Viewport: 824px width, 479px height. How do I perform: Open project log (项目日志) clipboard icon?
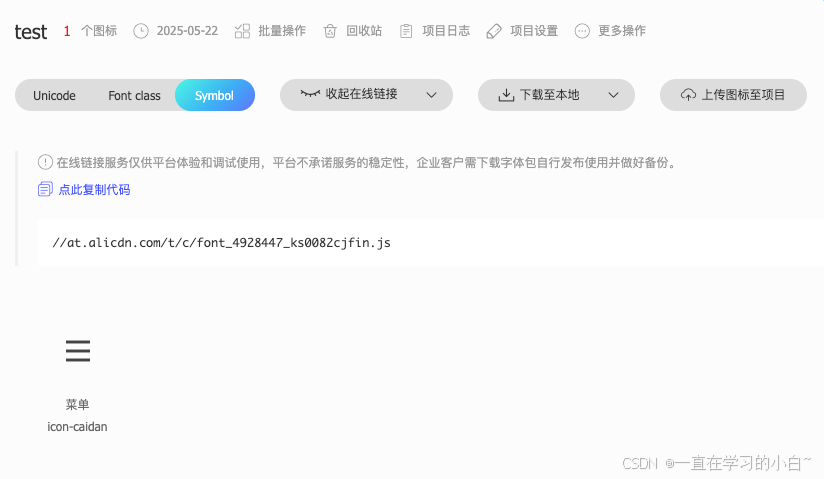click(x=406, y=31)
